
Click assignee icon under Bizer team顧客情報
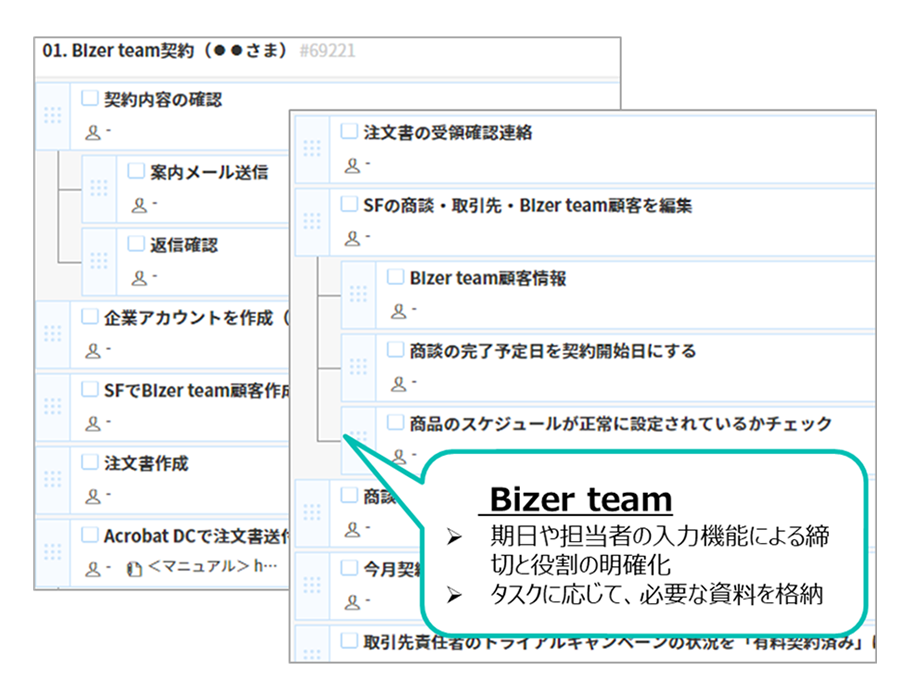tap(399, 311)
